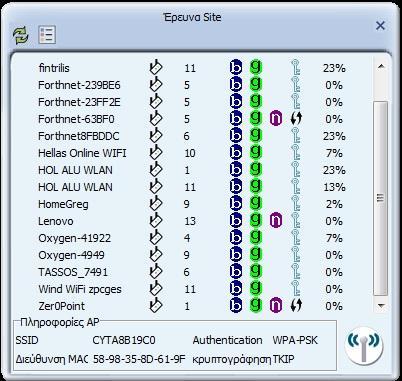This screenshot has width=402, height=381.
Task: Select the Lenovo network
Action: (x=56, y=221)
